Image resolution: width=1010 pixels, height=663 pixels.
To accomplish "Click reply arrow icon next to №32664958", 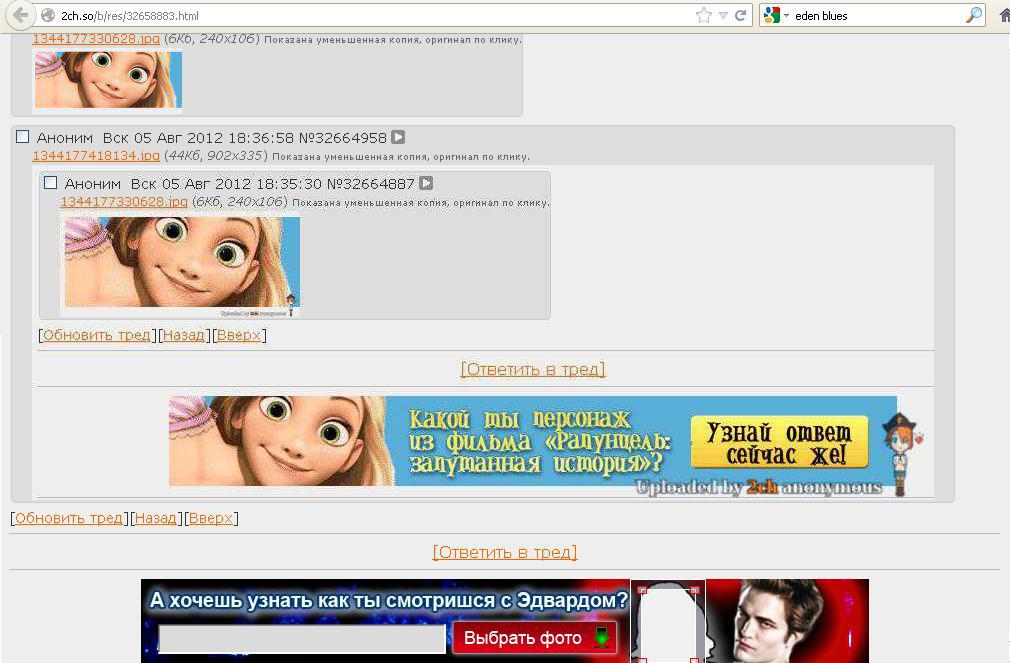I will click(398, 137).
